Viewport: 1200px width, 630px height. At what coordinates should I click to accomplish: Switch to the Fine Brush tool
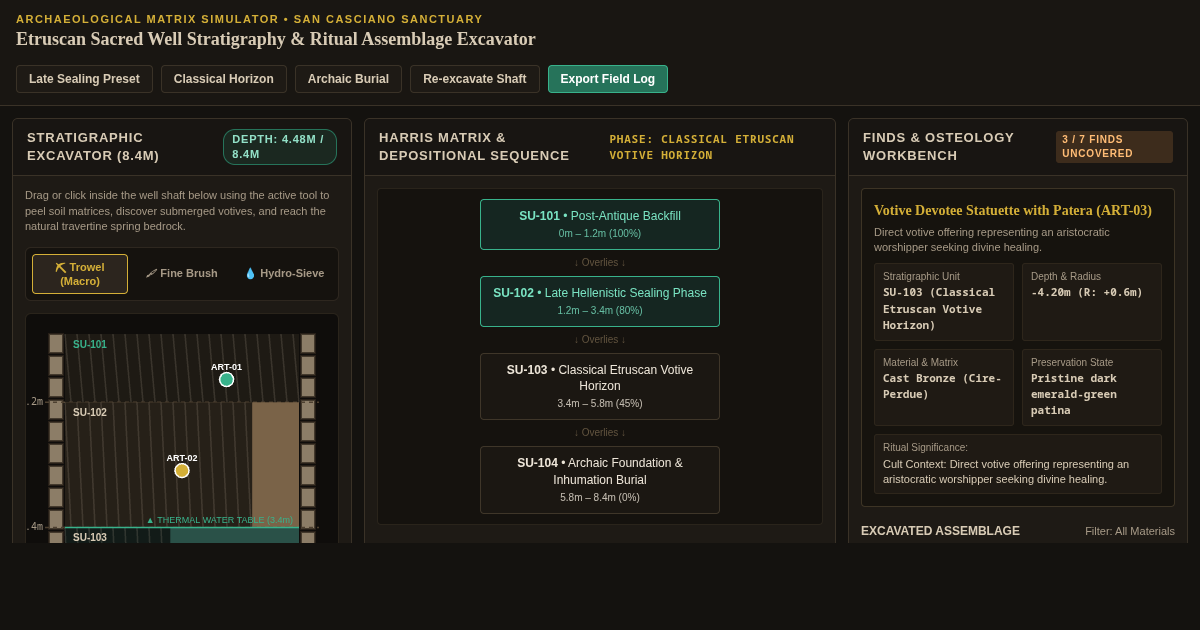click(x=182, y=274)
